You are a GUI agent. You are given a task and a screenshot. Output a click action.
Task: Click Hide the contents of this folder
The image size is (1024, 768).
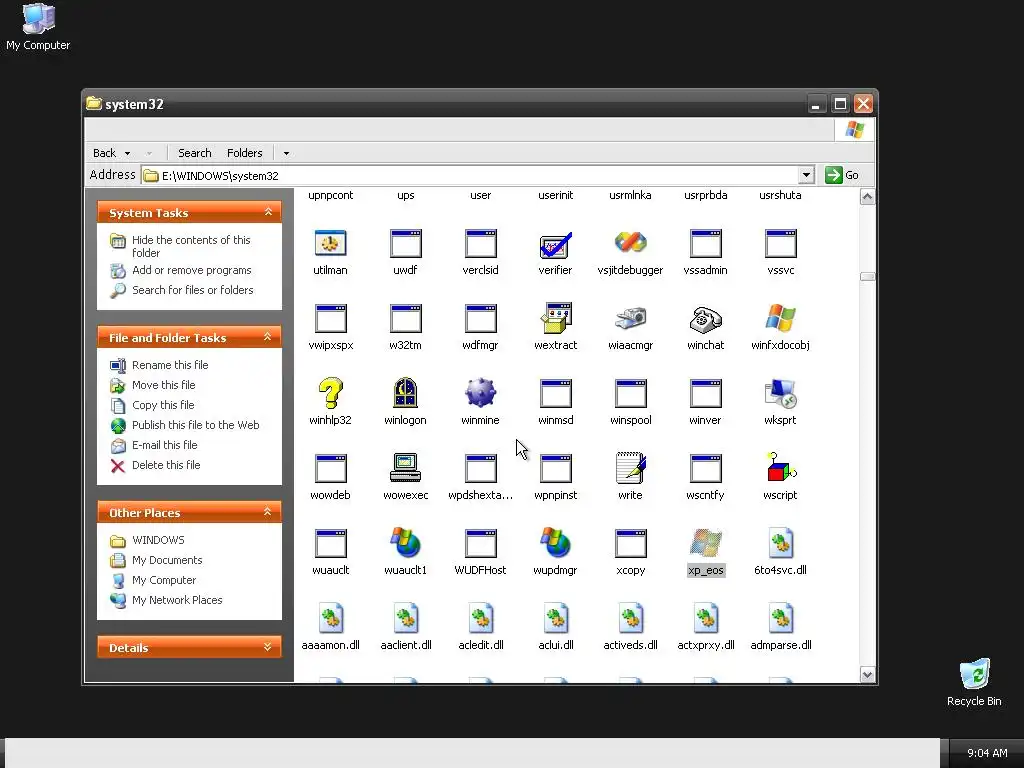[191, 246]
